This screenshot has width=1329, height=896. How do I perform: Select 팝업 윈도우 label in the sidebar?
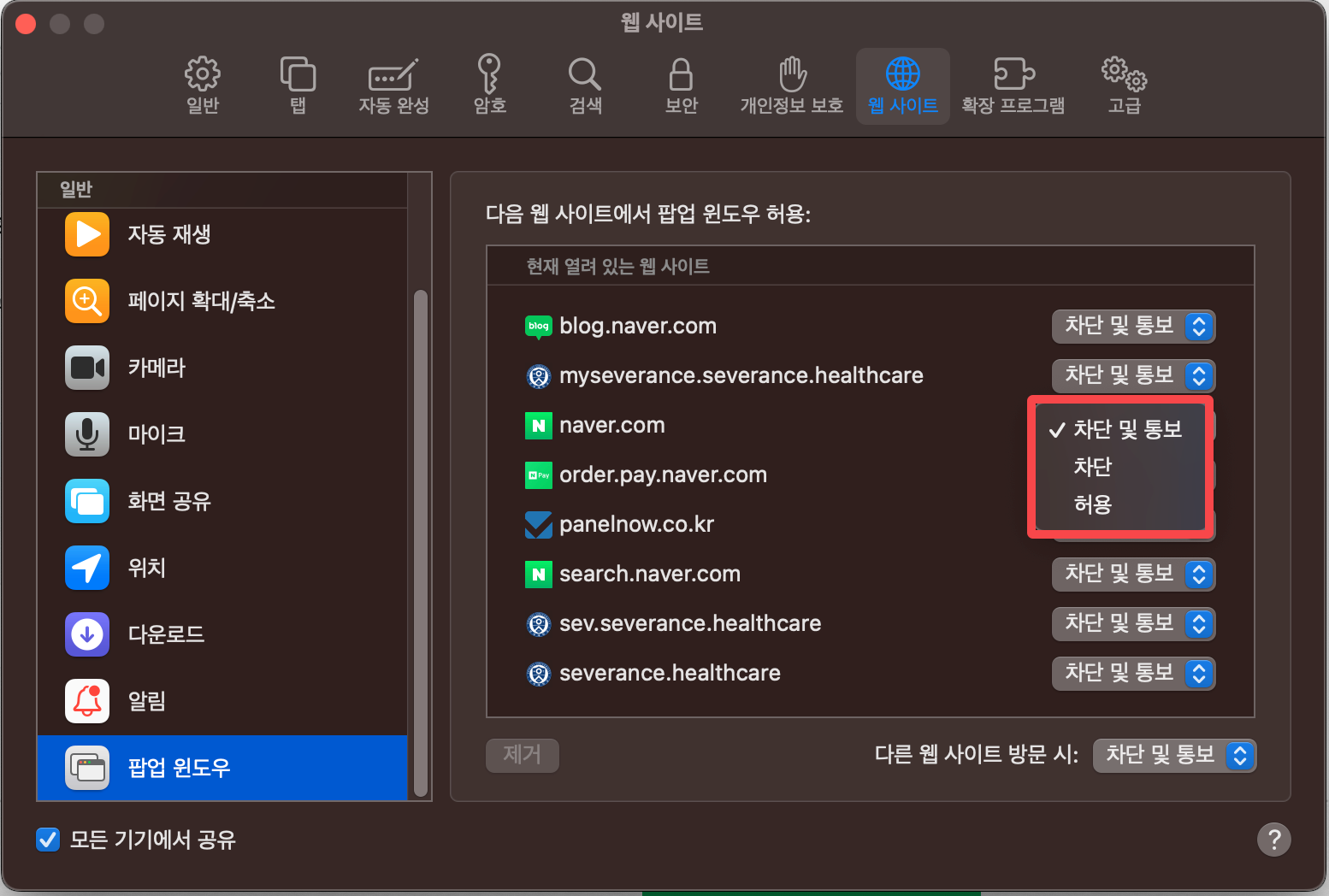pyautogui.click(x=180, y=768)
